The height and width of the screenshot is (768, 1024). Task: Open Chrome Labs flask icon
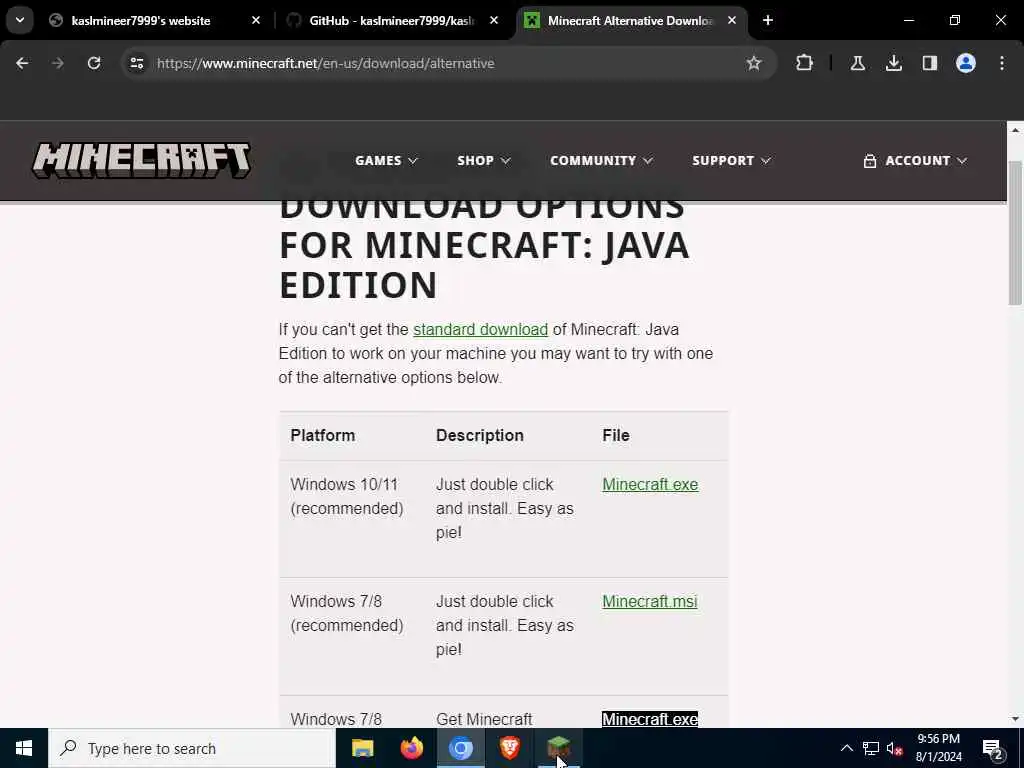(857, 63)
